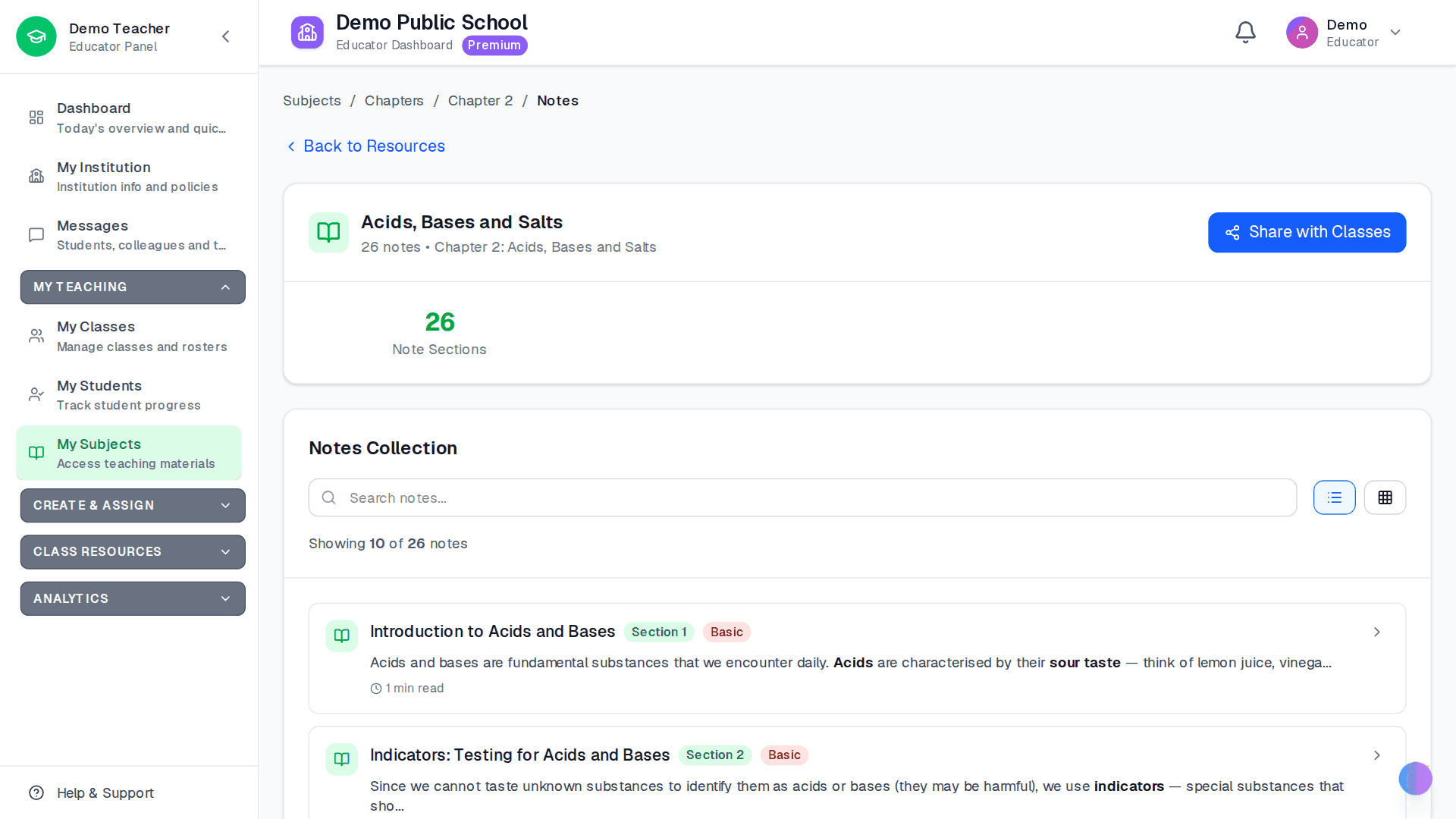
Task: Click the green graduation cap logo icon
Action: [x=36, y=36]
